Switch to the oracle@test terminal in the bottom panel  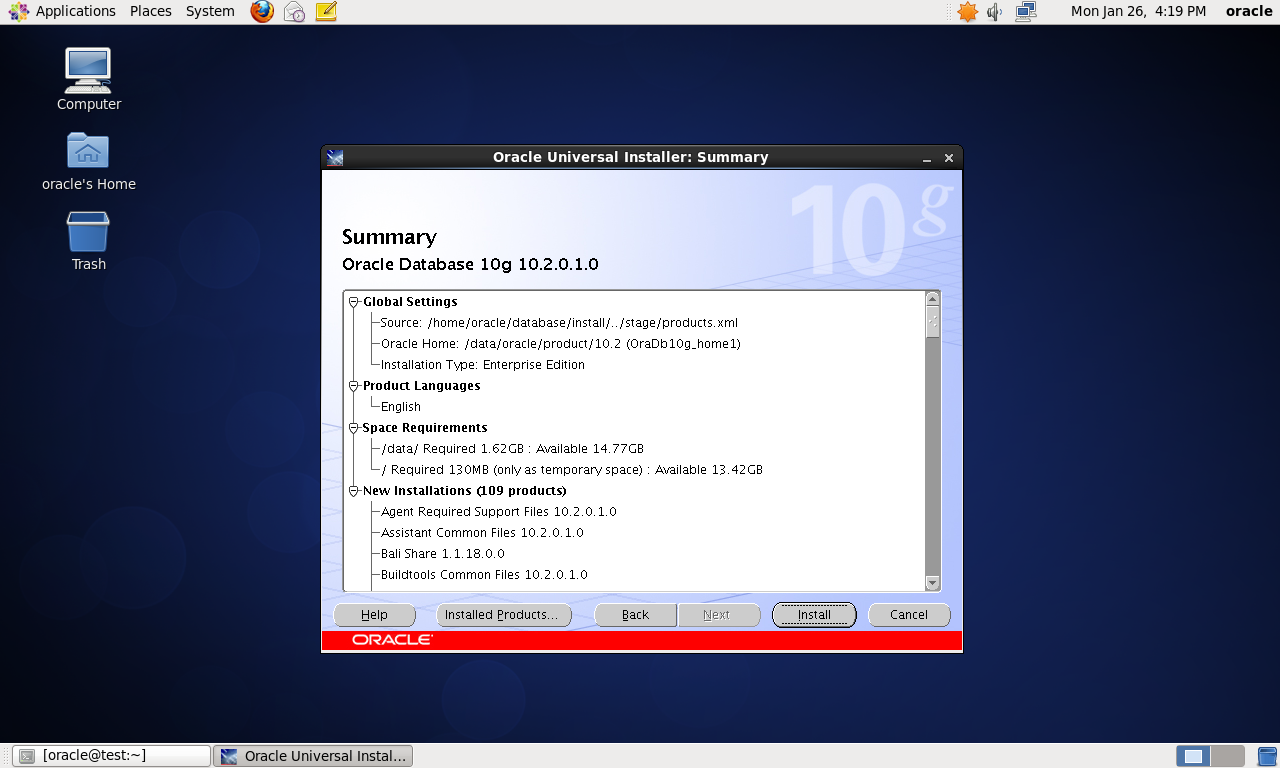click(112, 756)
